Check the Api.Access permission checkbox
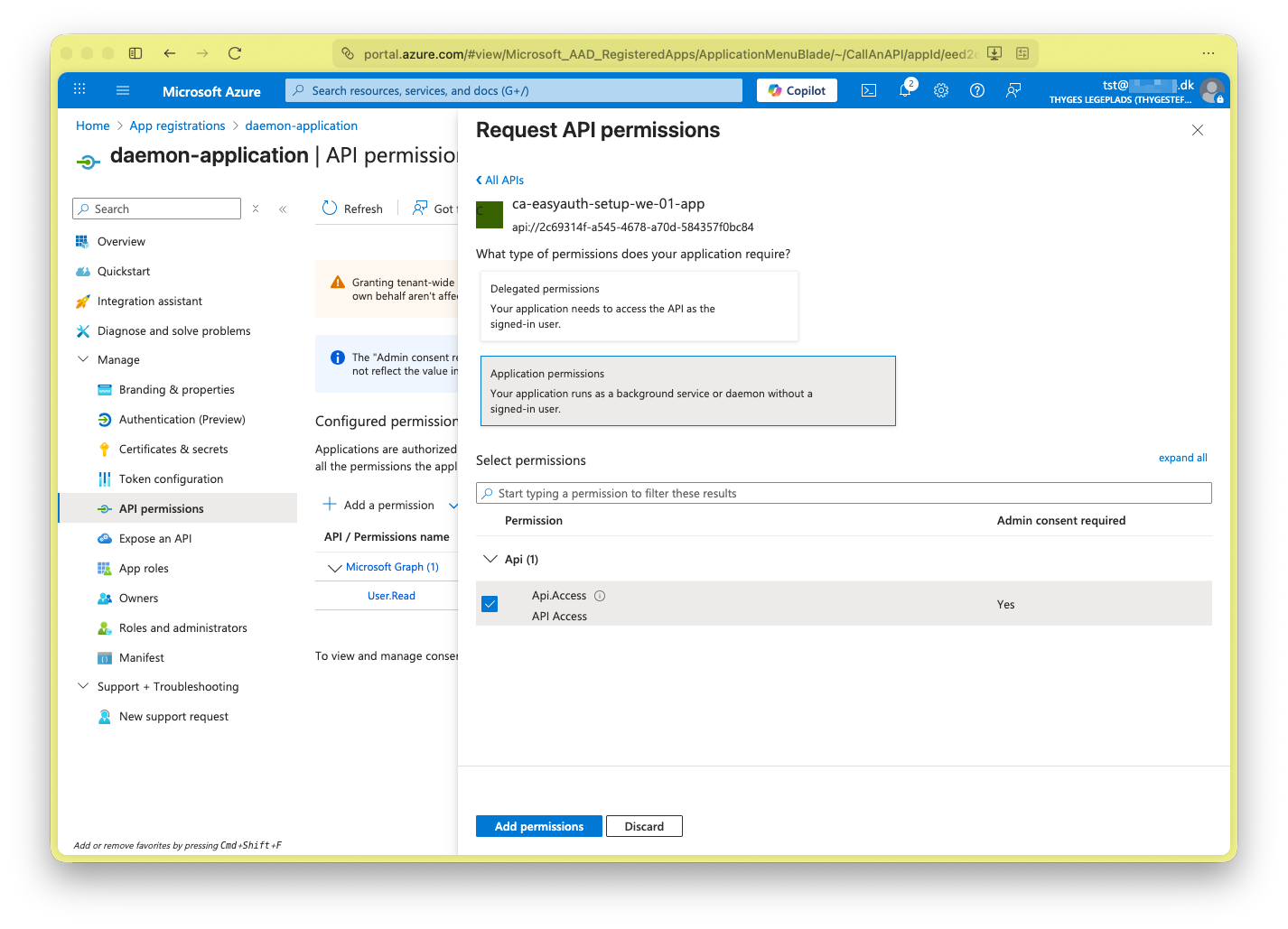The height and width of the screenshot is (929, 1288). [490, 604]
